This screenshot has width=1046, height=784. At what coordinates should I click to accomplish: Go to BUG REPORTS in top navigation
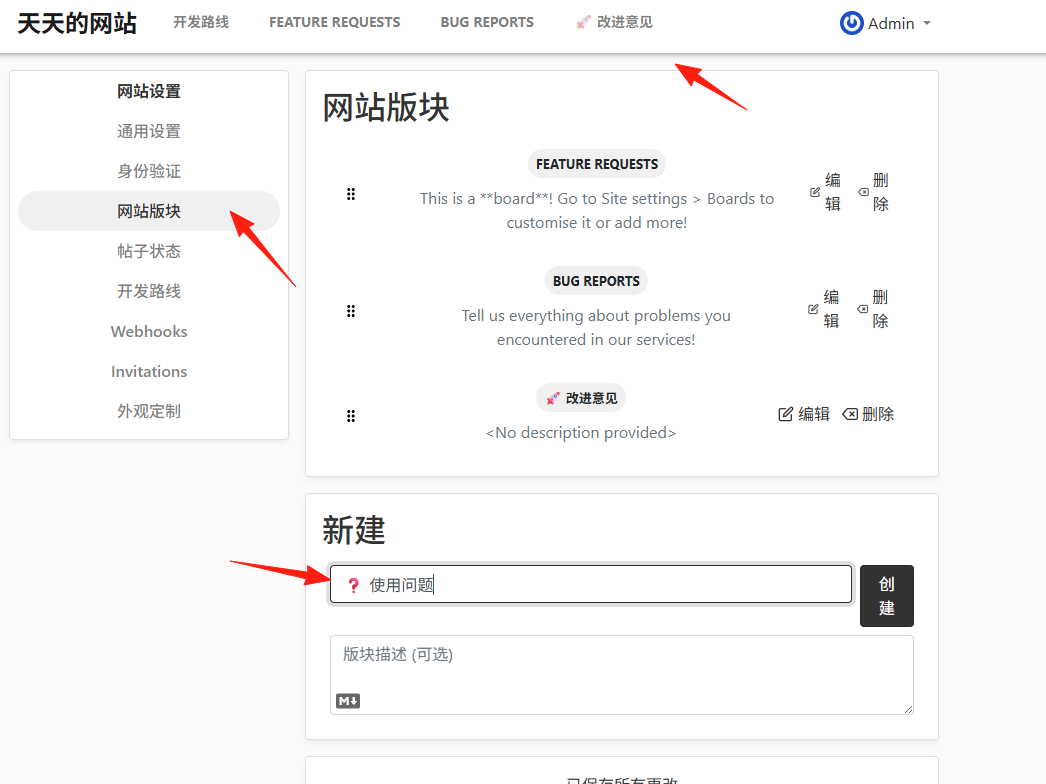(487, 22)
